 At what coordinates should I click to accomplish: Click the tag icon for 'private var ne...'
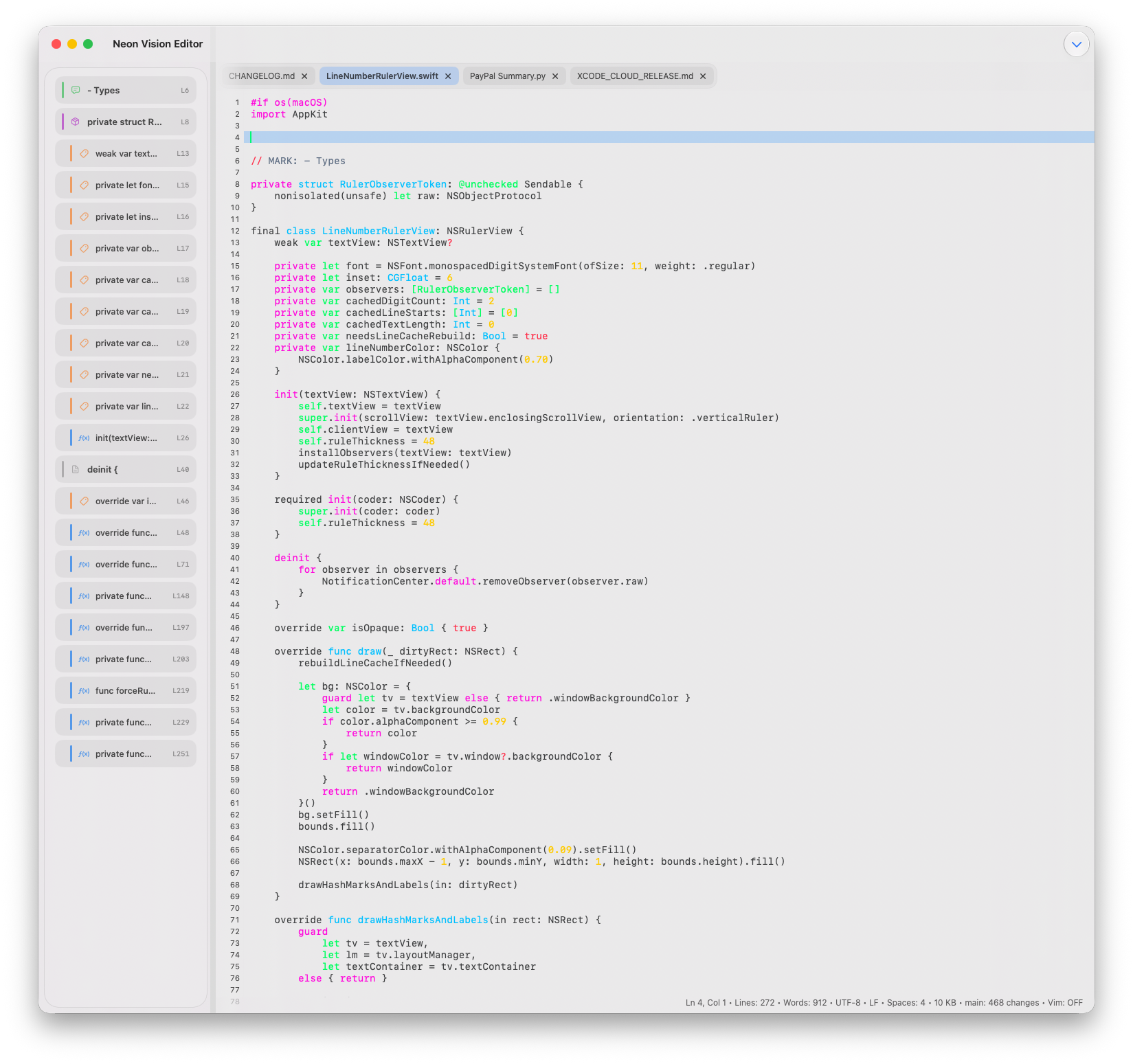point(84,374)
